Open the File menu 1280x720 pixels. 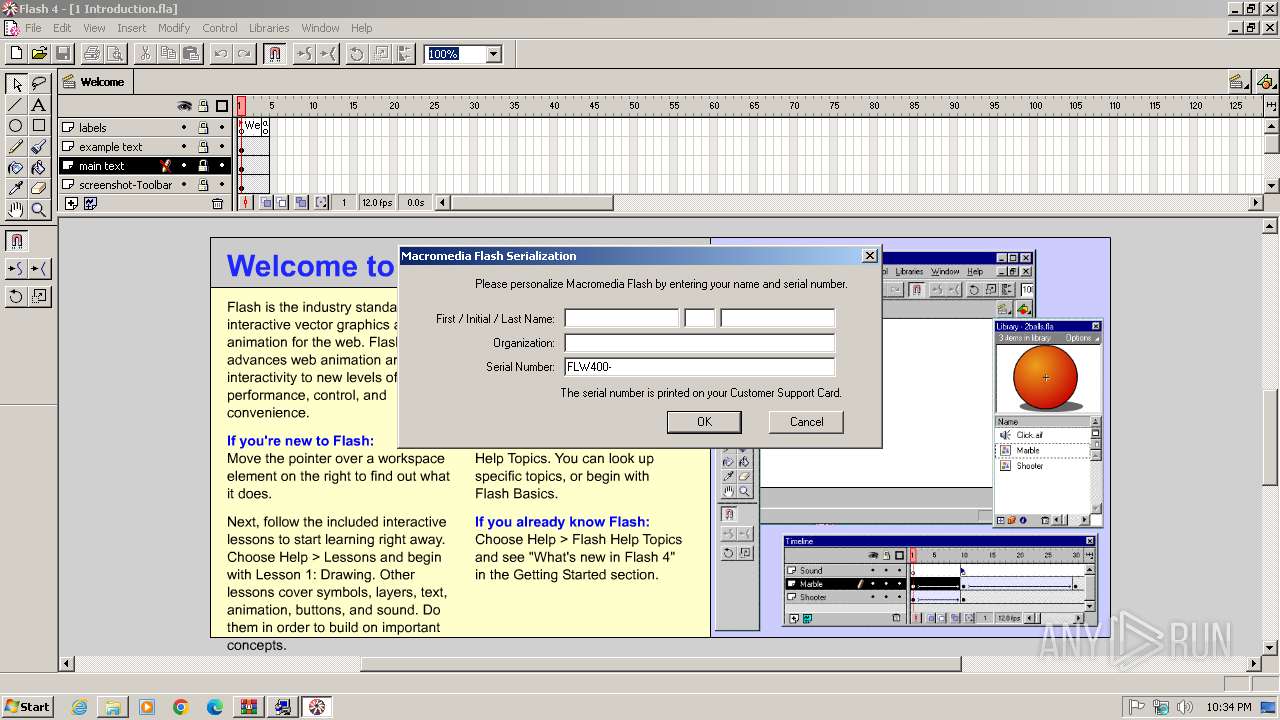point(33,28)
